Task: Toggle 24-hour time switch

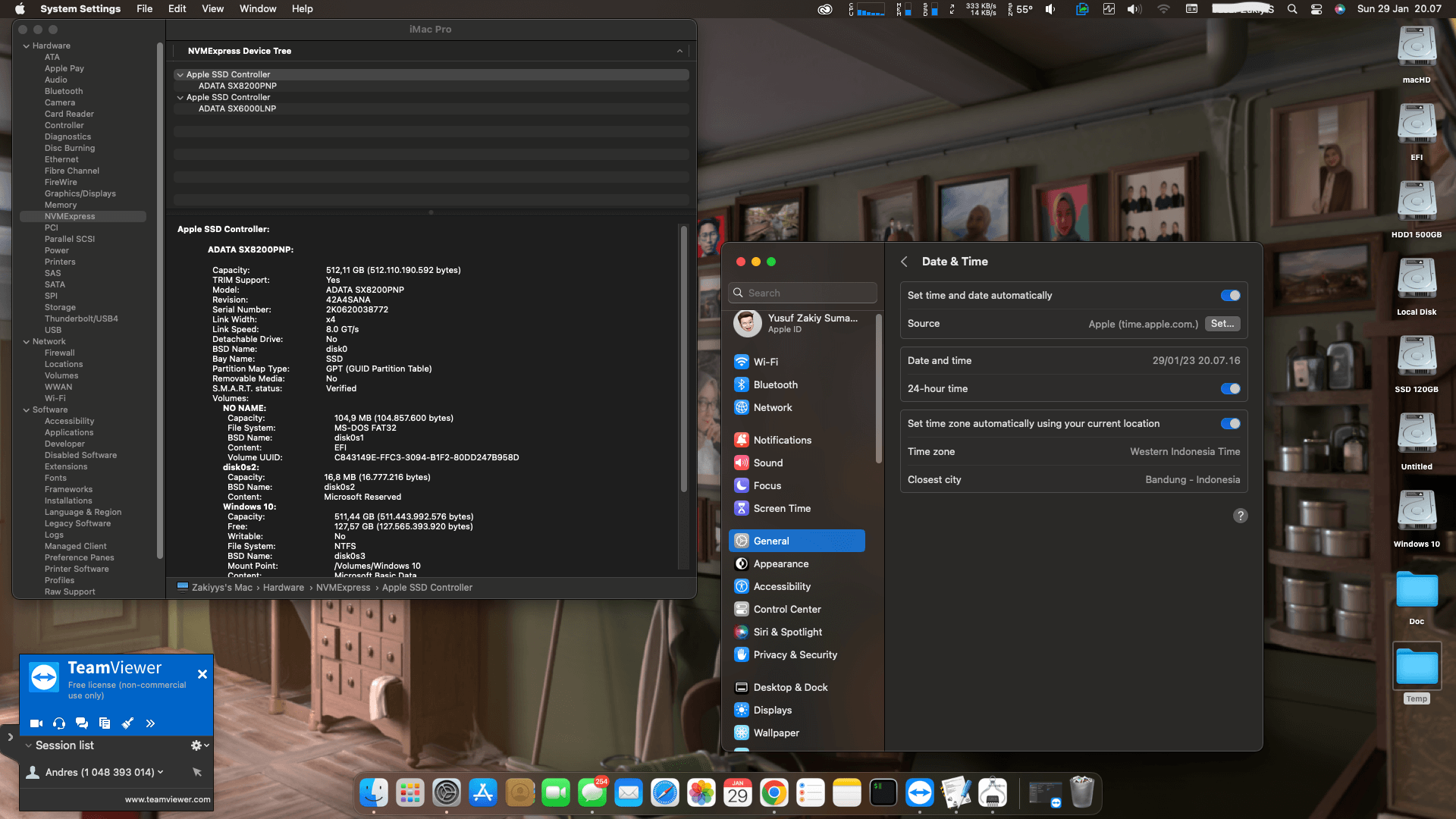Action: pyautogui.click(x=1230, y=389)
